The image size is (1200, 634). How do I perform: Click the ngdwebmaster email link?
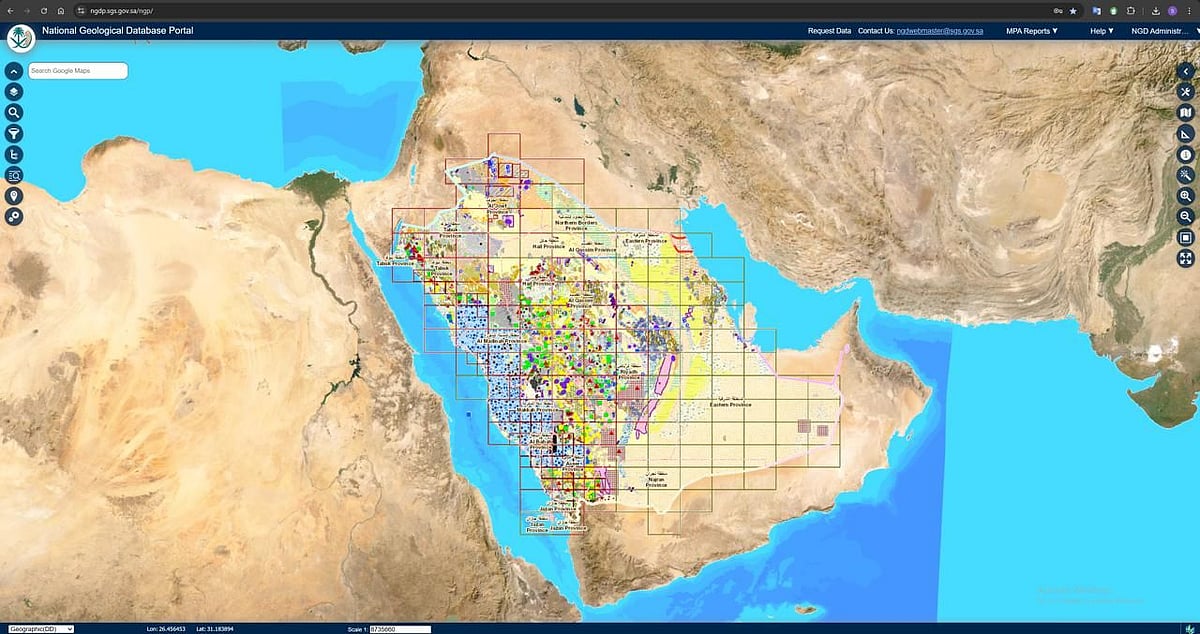pos(940,31)
